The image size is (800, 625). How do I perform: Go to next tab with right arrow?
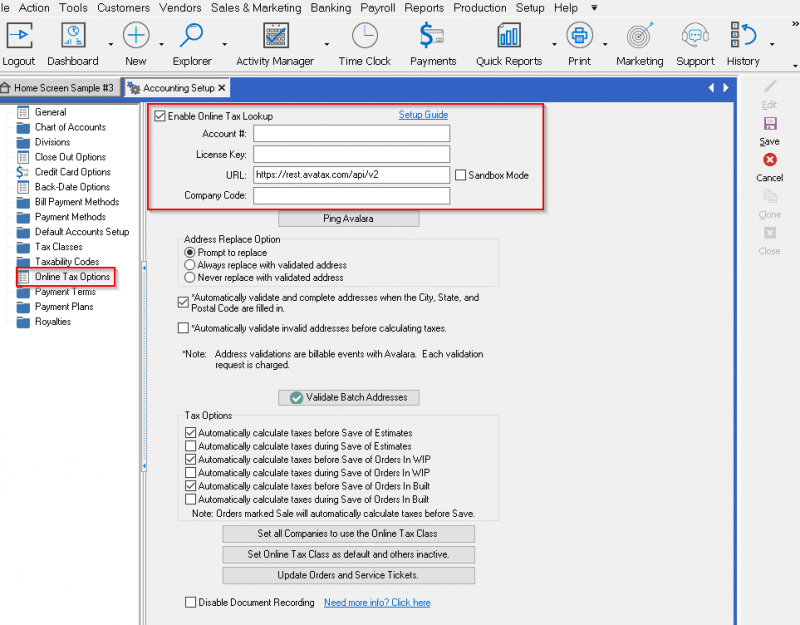[x=726, y=88]
